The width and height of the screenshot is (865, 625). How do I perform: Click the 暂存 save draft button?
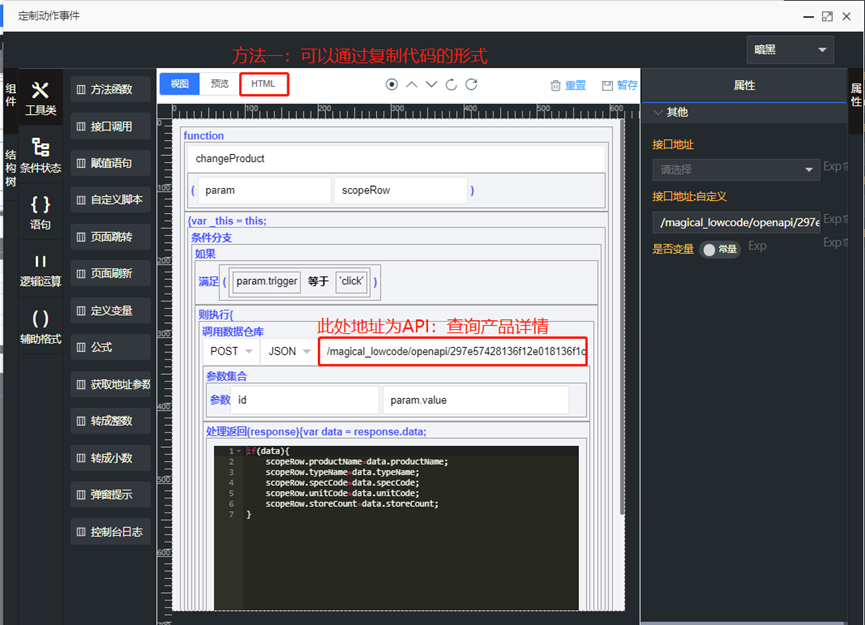[x=620, y=86]
